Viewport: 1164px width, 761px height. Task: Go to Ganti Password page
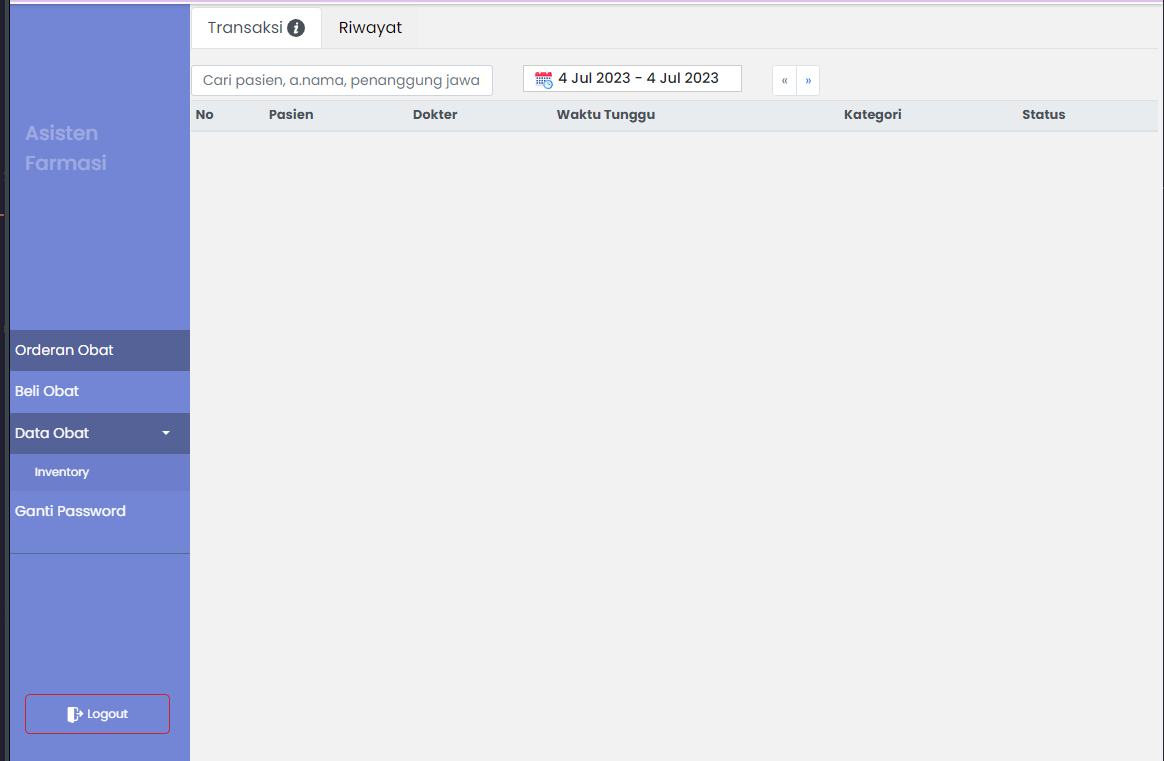pyautogui.click(x=70, y=511)
